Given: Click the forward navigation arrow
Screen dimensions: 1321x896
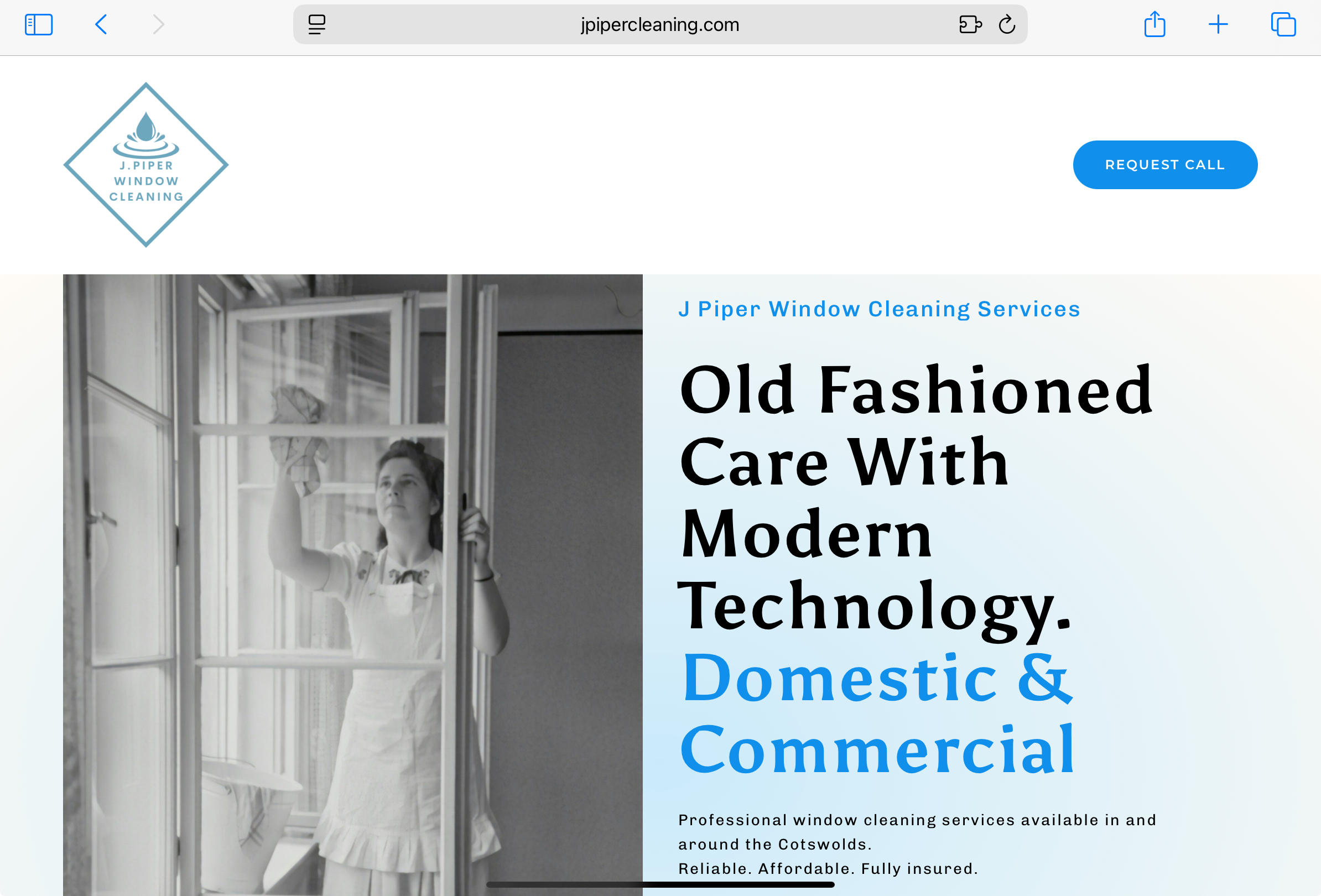Looking at the screenshot, I should click(x=159, y=24).
